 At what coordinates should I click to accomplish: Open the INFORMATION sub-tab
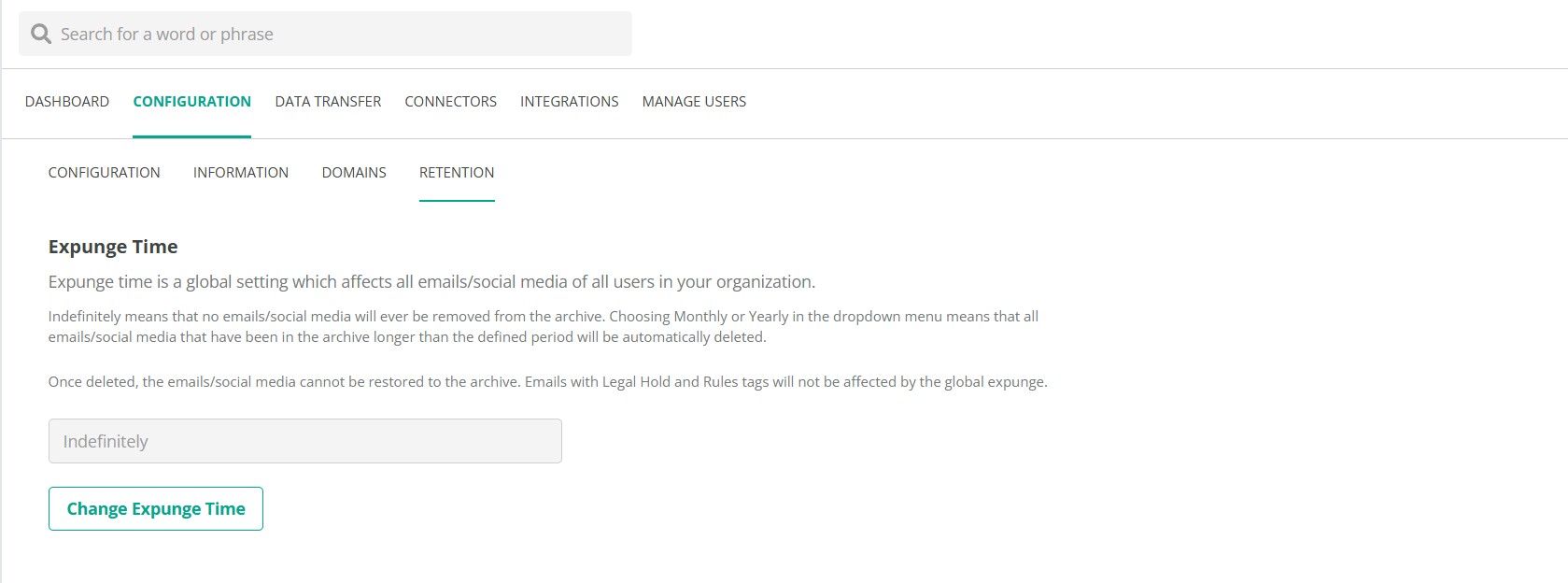pos(241,173)
